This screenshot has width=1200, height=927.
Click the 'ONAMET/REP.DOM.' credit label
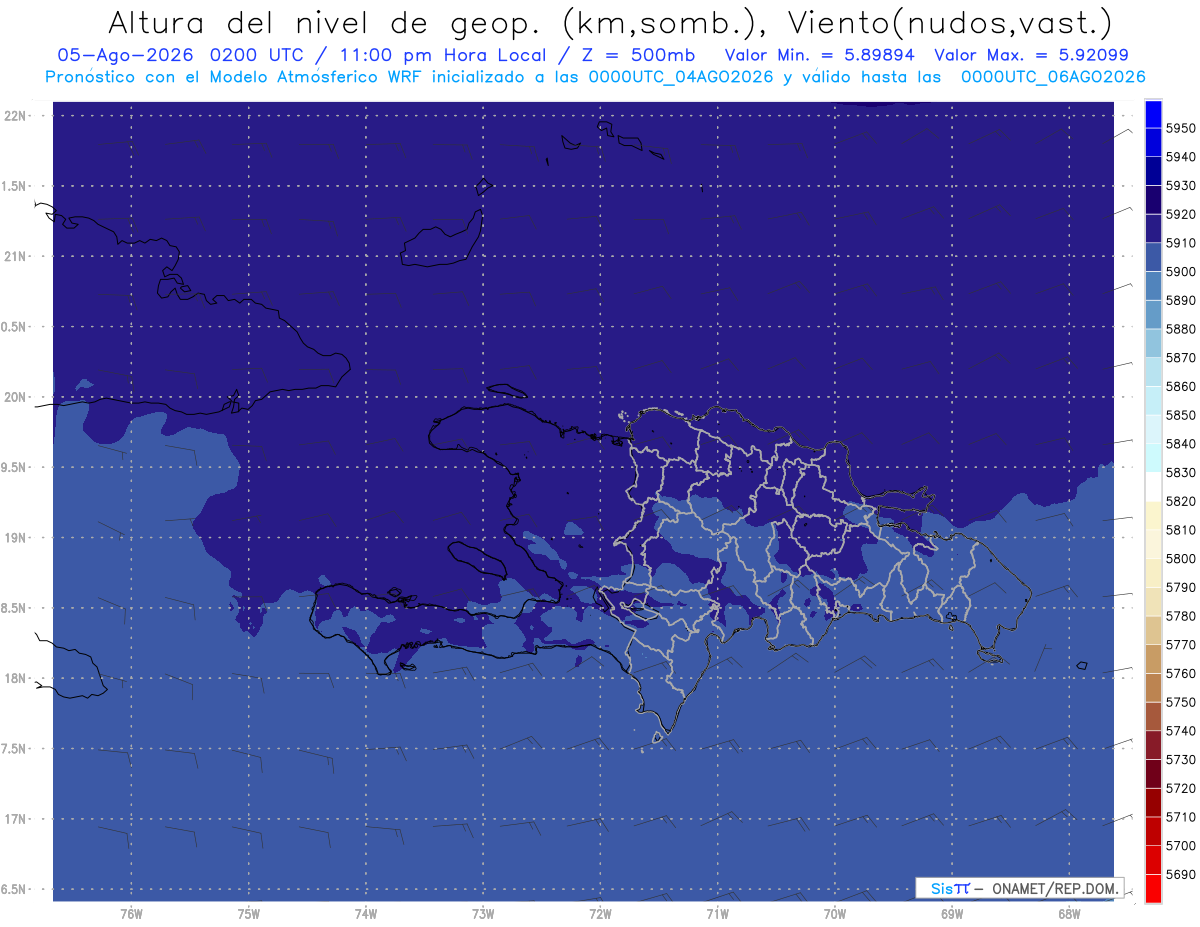[x=1054, y=888]
